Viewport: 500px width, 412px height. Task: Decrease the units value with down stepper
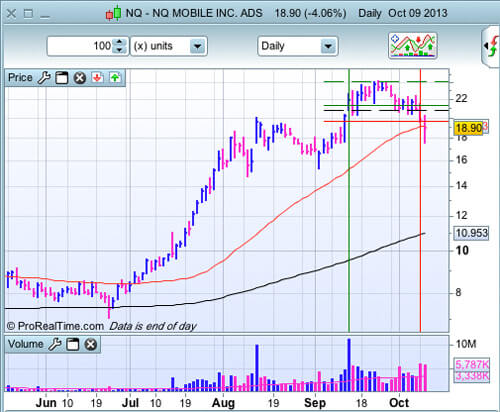click(119, 50)
